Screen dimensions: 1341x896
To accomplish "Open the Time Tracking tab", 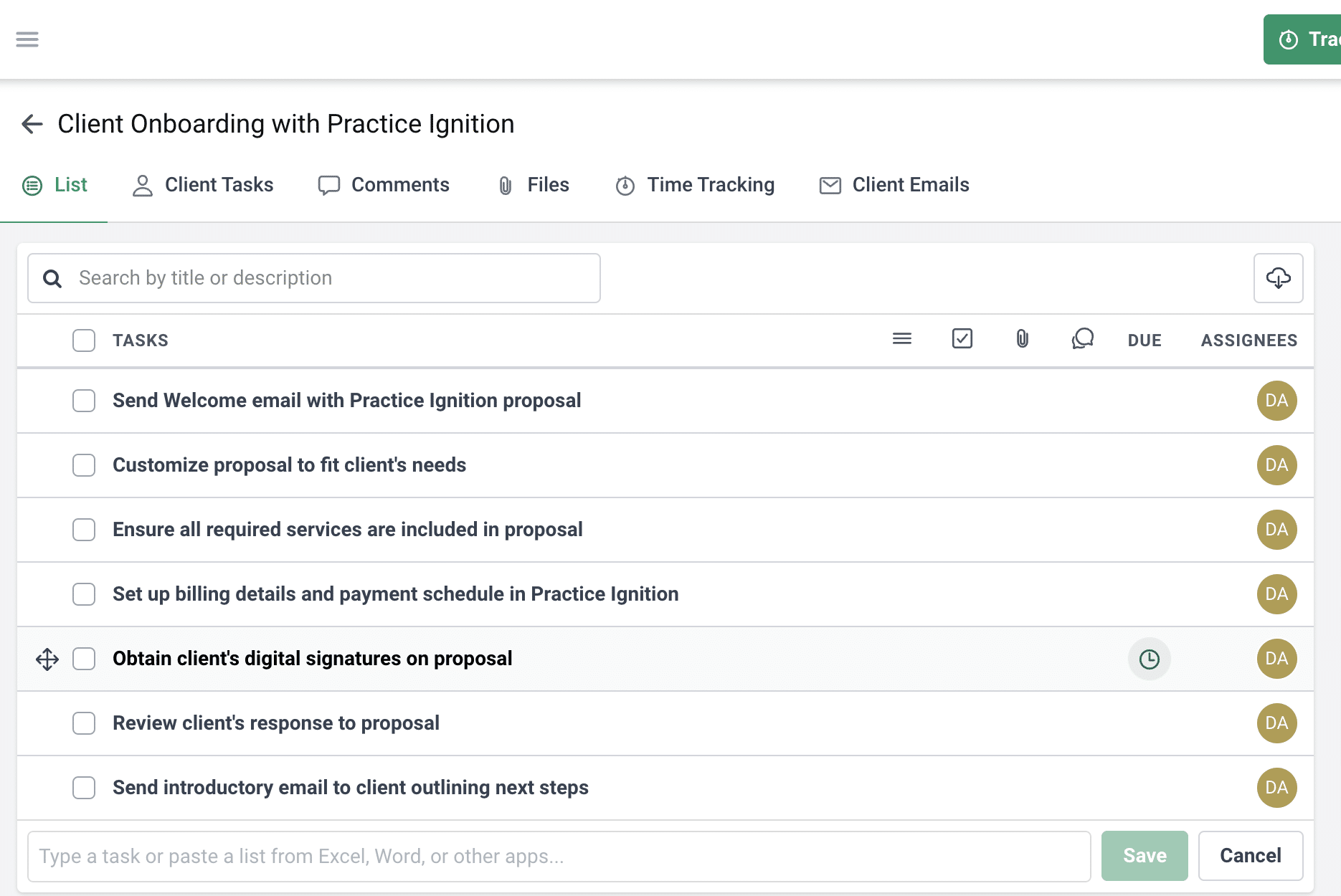I will [695, 185].
